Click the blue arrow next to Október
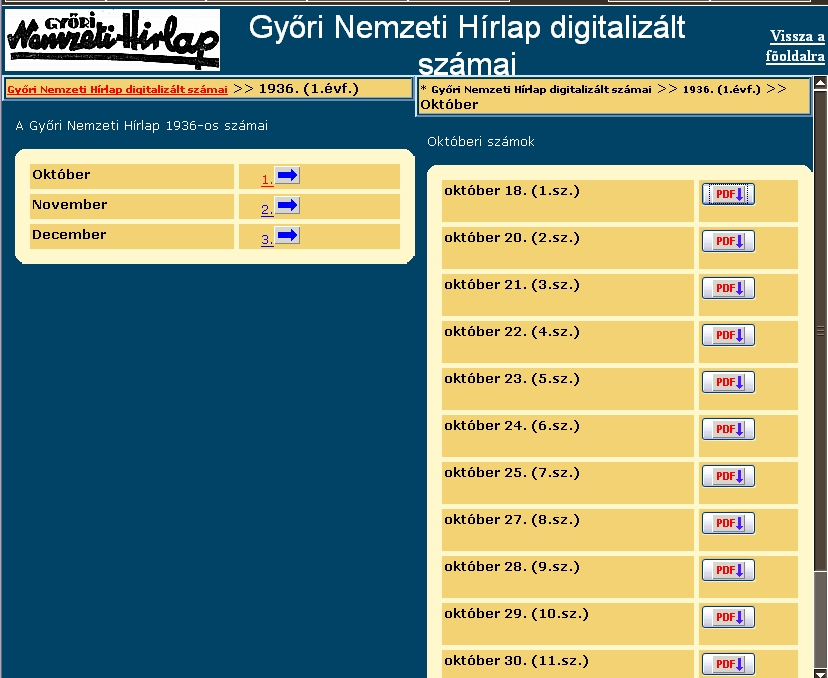 287,175
